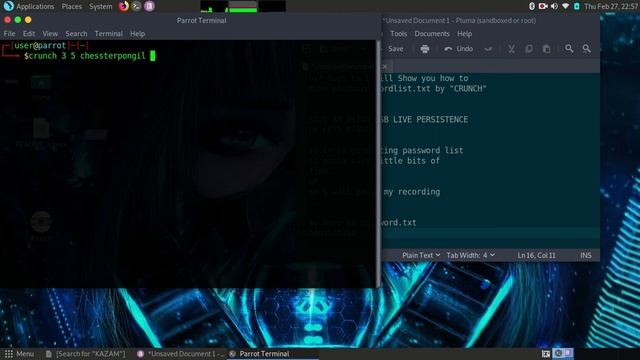Open the volume control tray icon
The height and width of the screenshot is (360, 640).
[x=554, y=6]
